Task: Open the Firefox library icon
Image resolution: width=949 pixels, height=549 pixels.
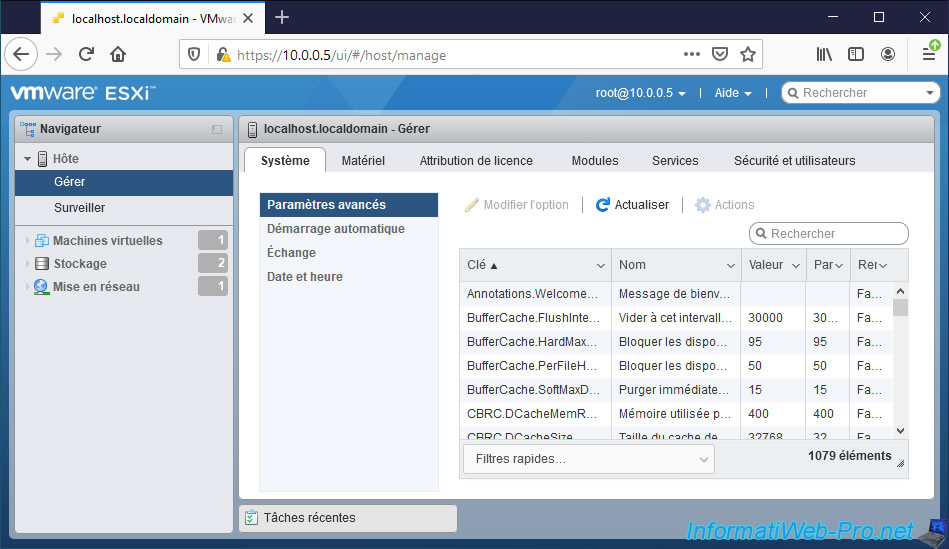Action: click(824, 54)
